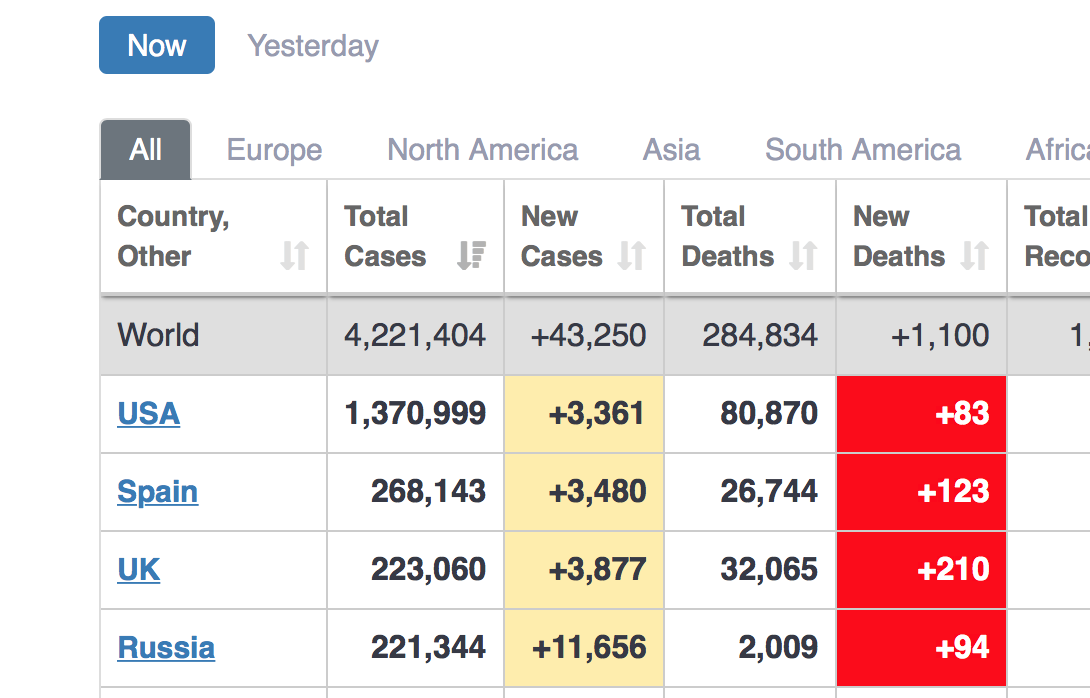Switch to Yesterday data view
1090x698 pixels.
pyautogui.click(x=313, y=46)
